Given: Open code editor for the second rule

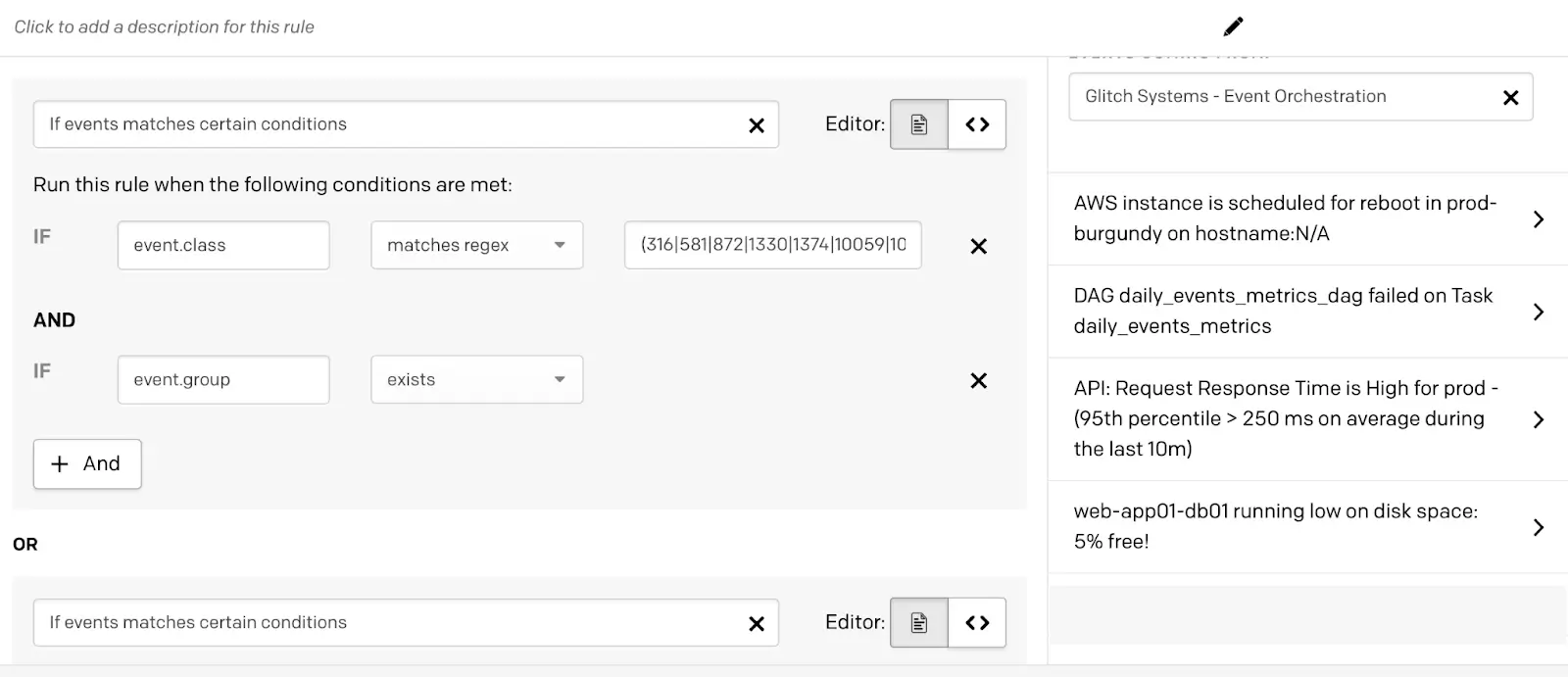Looking at the screenshot, I should click(x=977, y=623).
